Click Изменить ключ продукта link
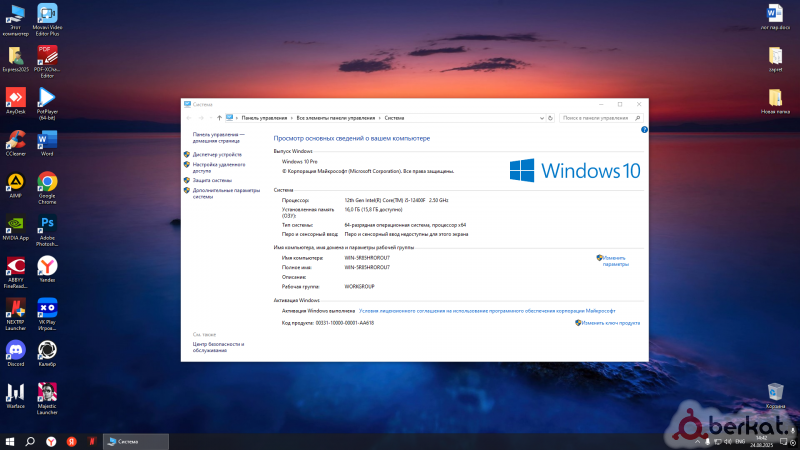The image size is (800, 450). tap(610, 323)
